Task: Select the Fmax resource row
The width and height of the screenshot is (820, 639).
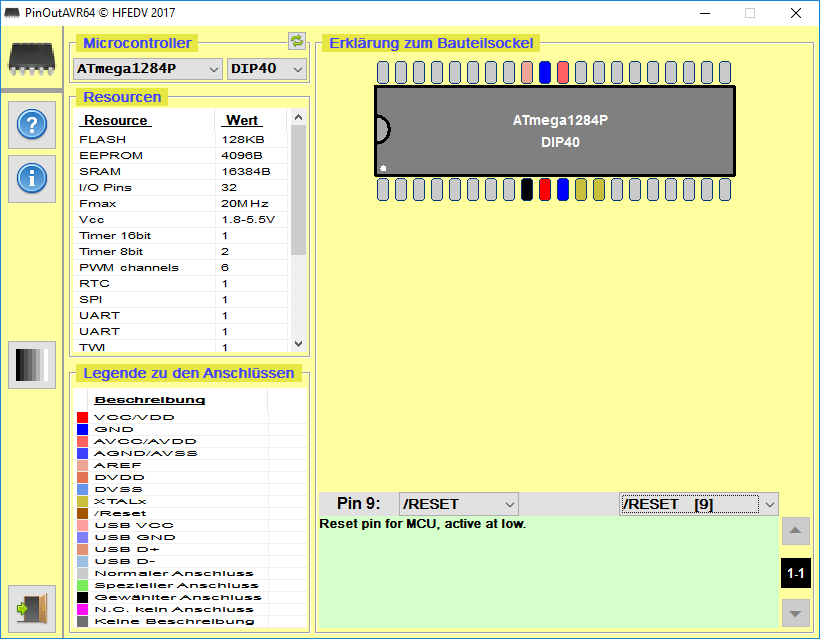Action: [181, 203]
